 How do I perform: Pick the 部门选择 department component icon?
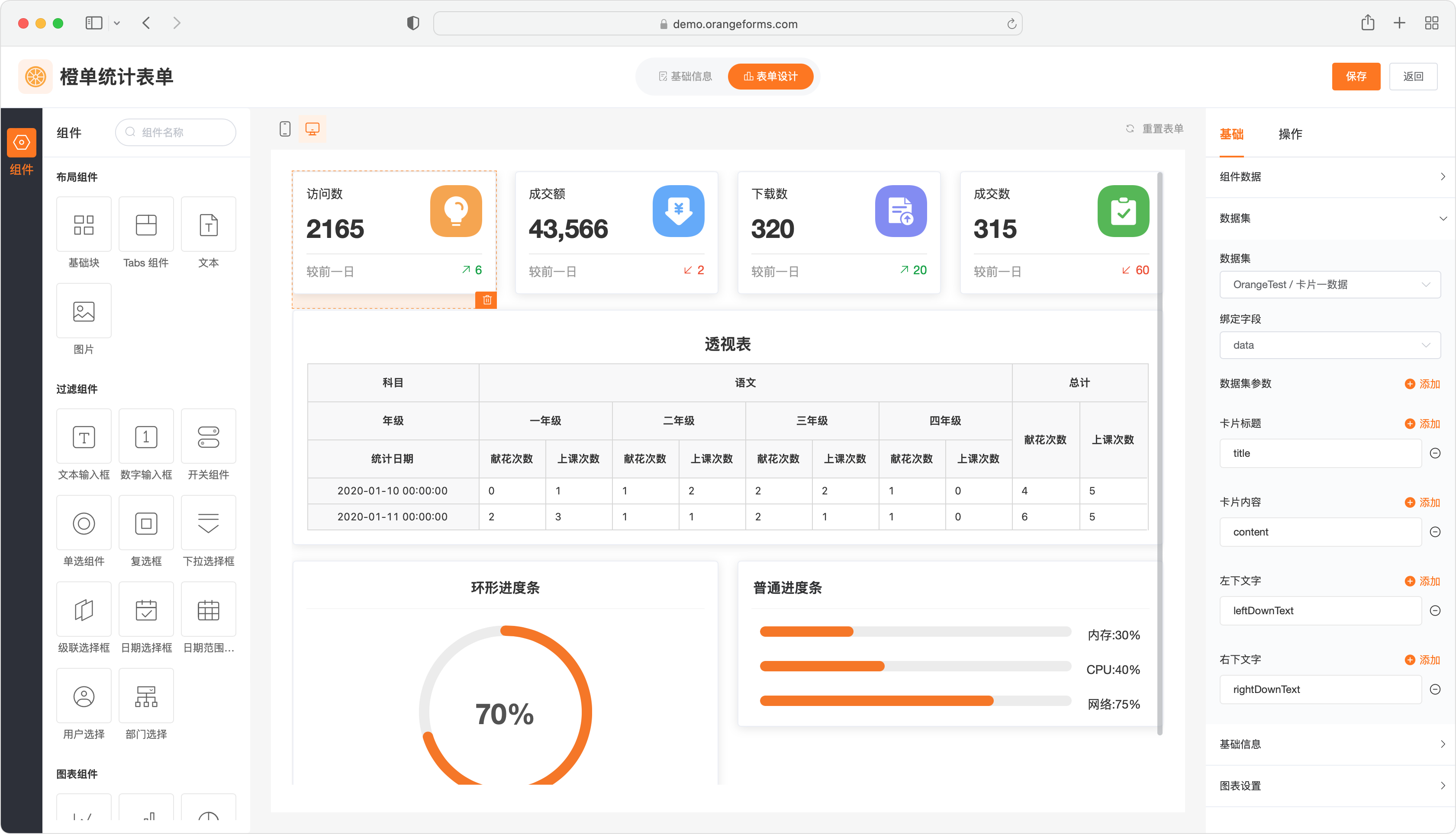point(146,696)
